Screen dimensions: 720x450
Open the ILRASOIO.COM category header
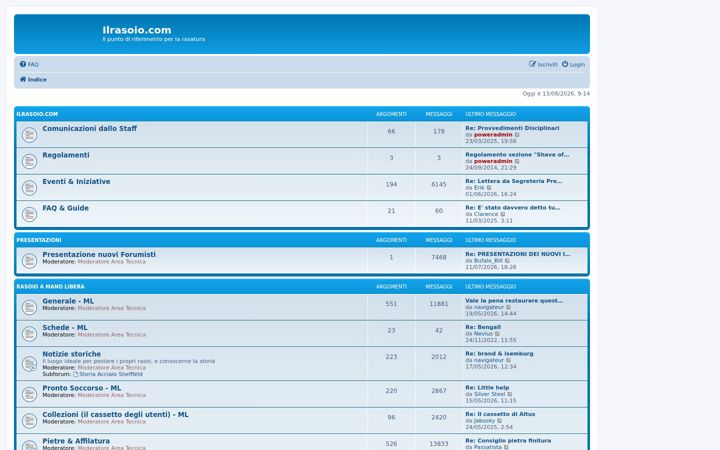[x=37, y=114]
